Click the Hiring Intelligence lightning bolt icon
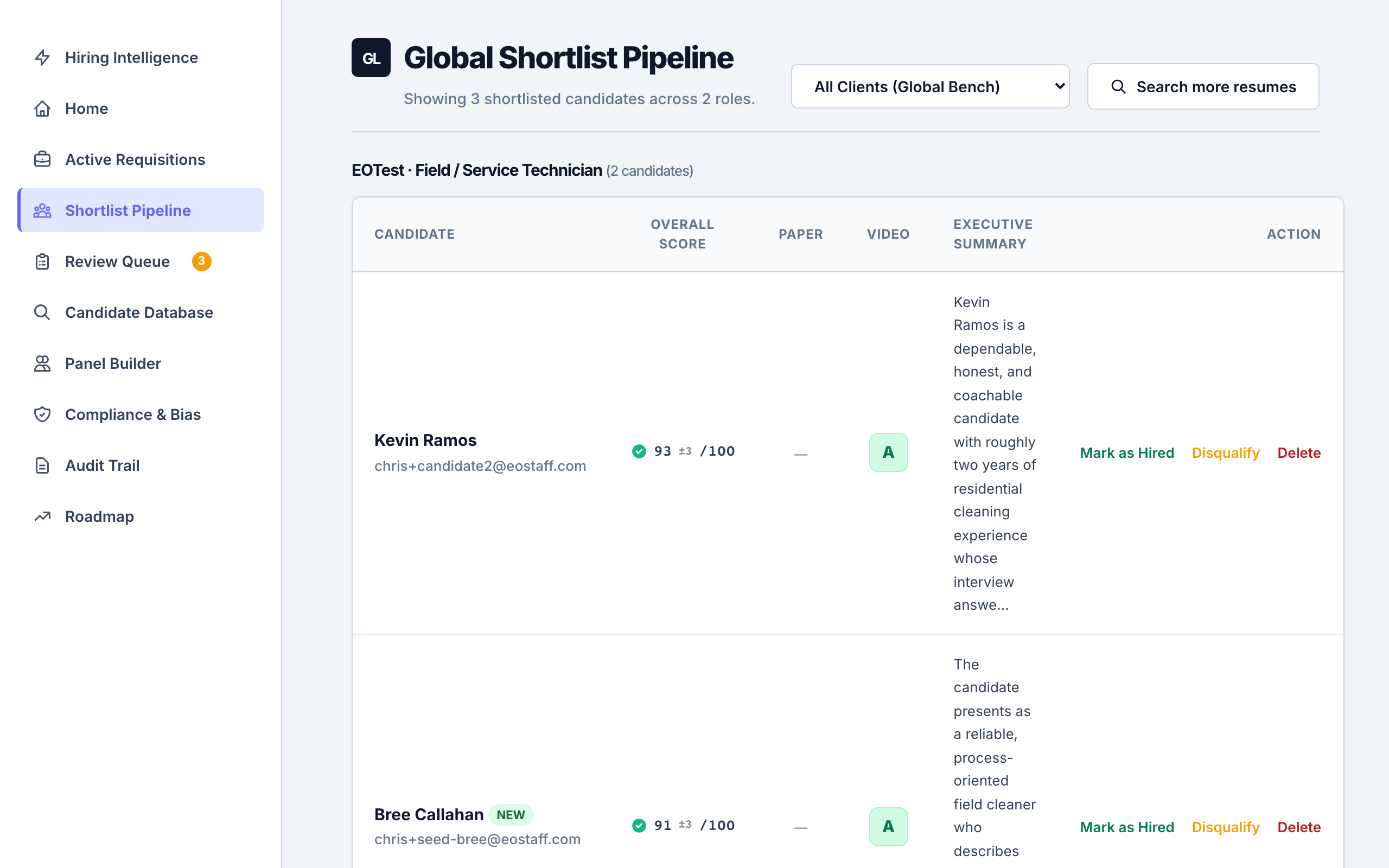1389x868 pixels. pyautogui.click(x=42, y=58)
